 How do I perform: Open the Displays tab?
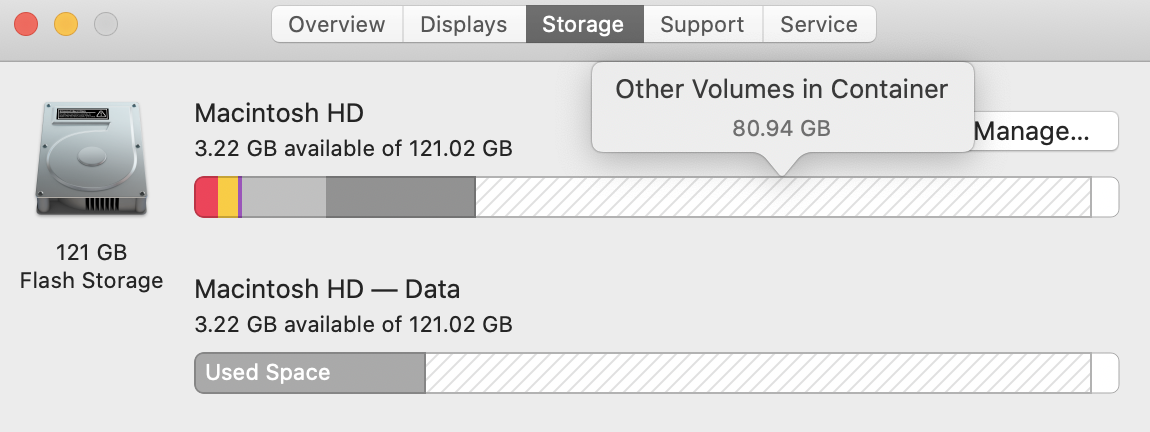pos(463,24)
